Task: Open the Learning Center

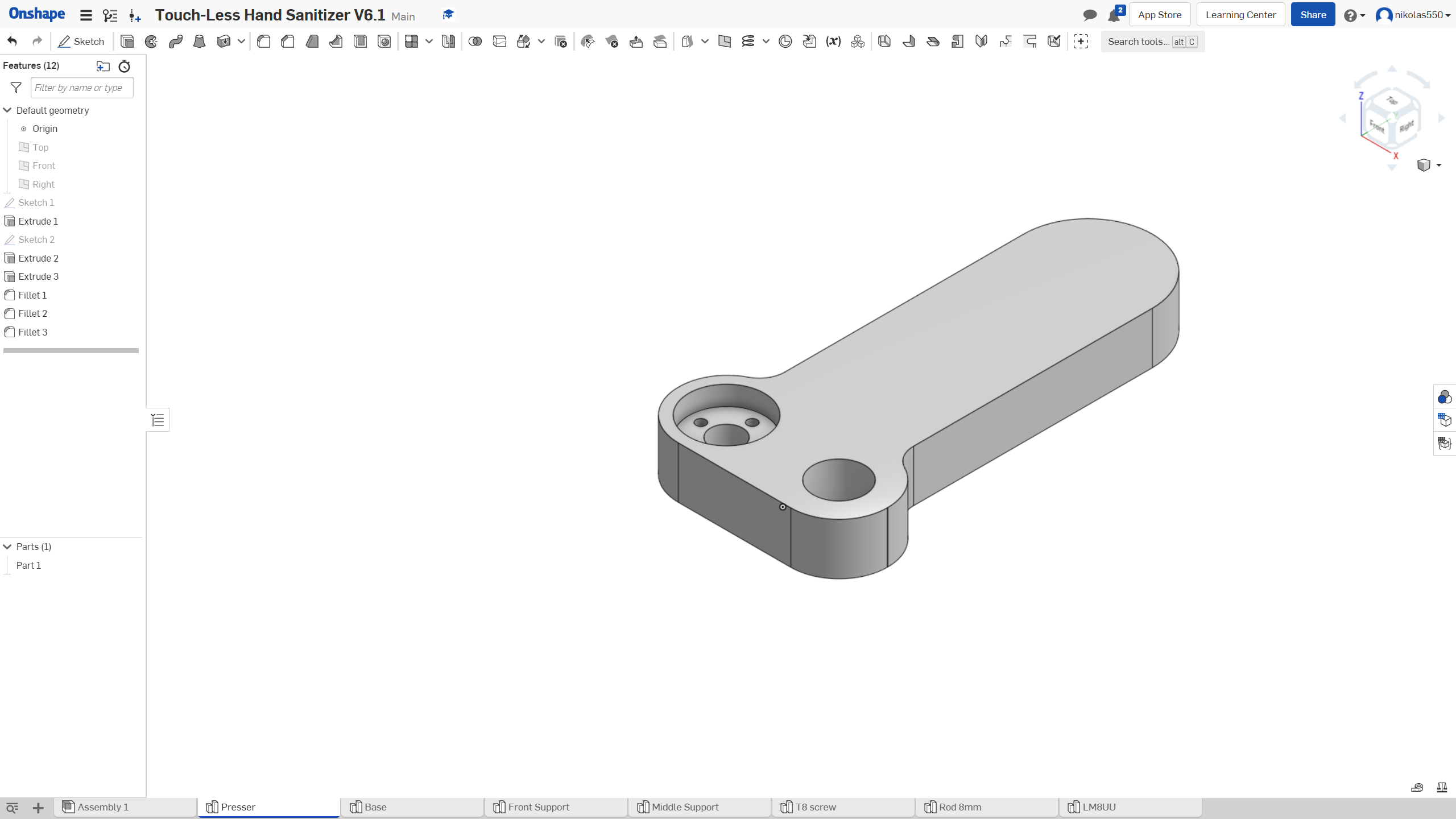Action: click(x=1240, y=14)
